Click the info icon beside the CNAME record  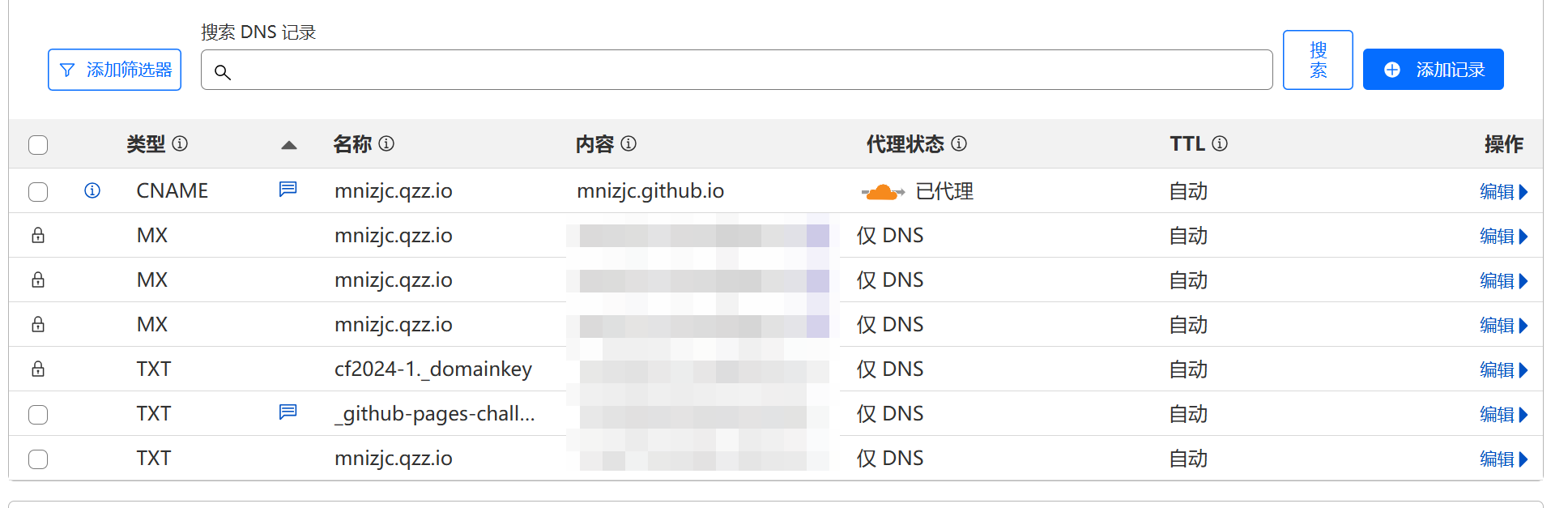click(x=92, y=190)
